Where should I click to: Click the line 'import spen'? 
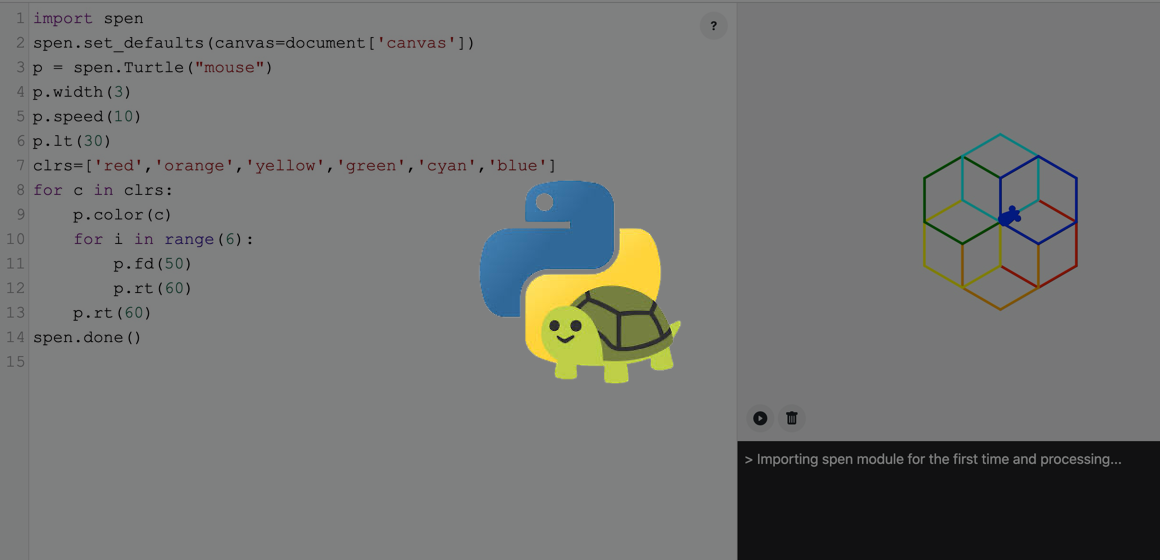(x=89, y=18)
